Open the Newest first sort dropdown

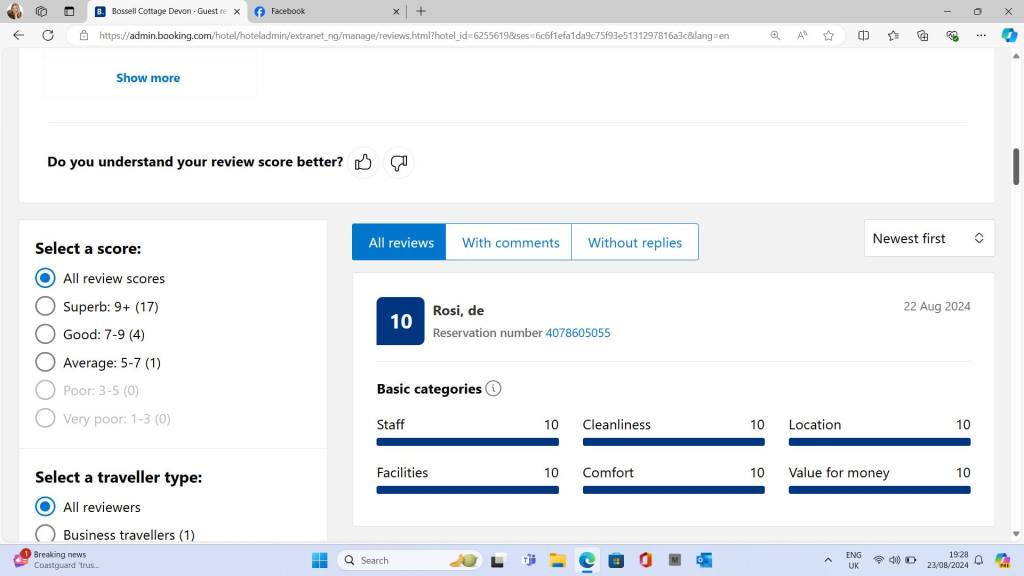928,238
